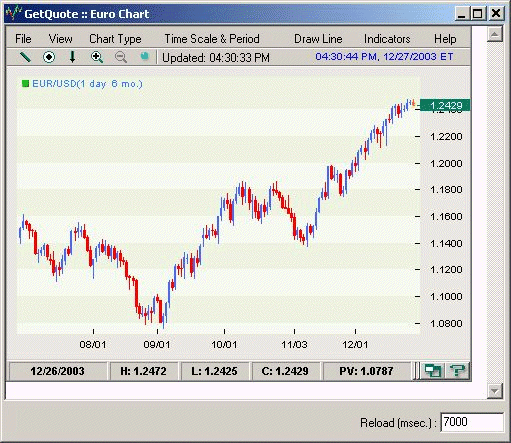Open the View menu

coord(60,39)
